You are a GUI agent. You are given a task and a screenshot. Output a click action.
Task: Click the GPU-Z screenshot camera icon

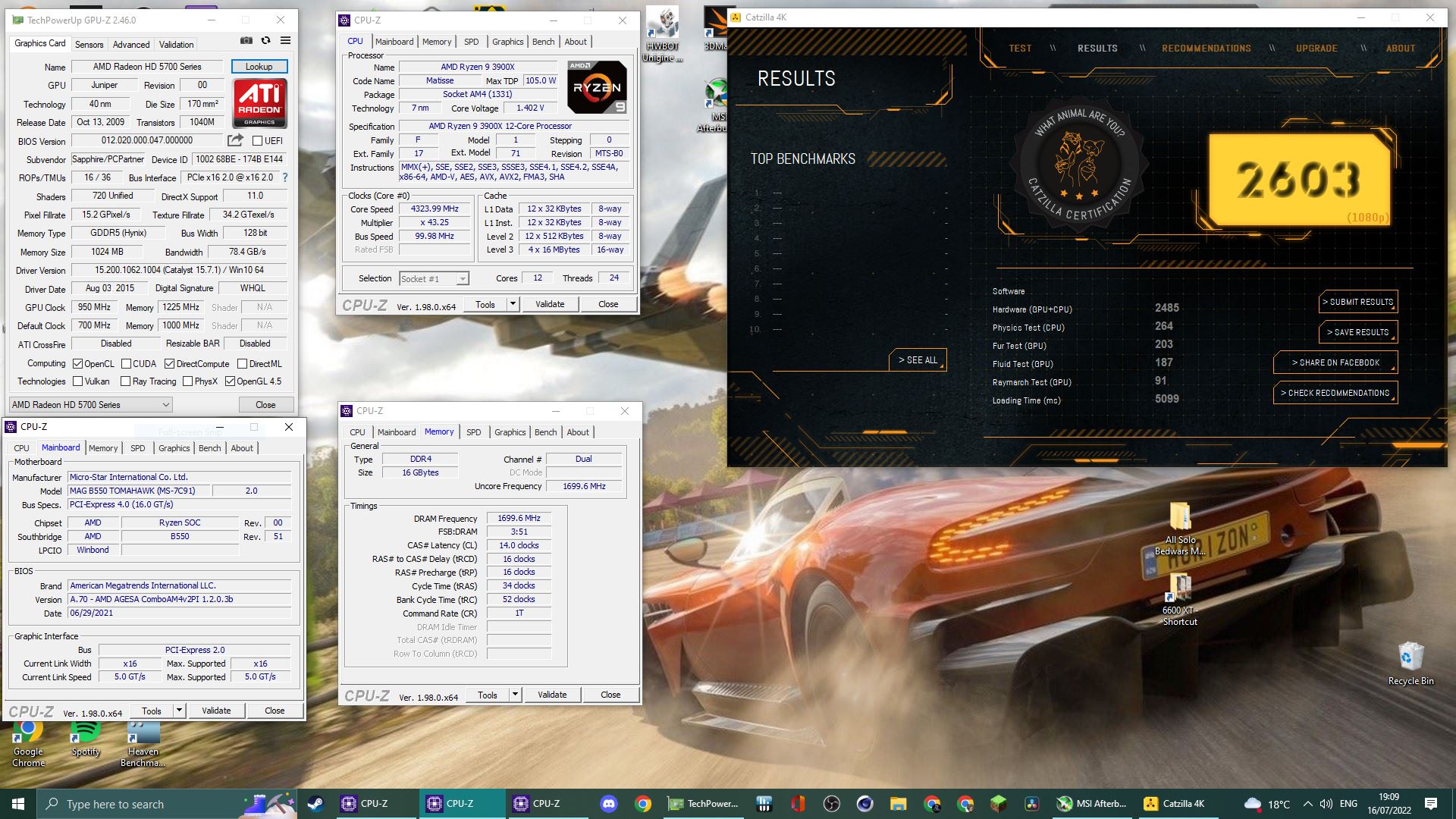point(246,40)
